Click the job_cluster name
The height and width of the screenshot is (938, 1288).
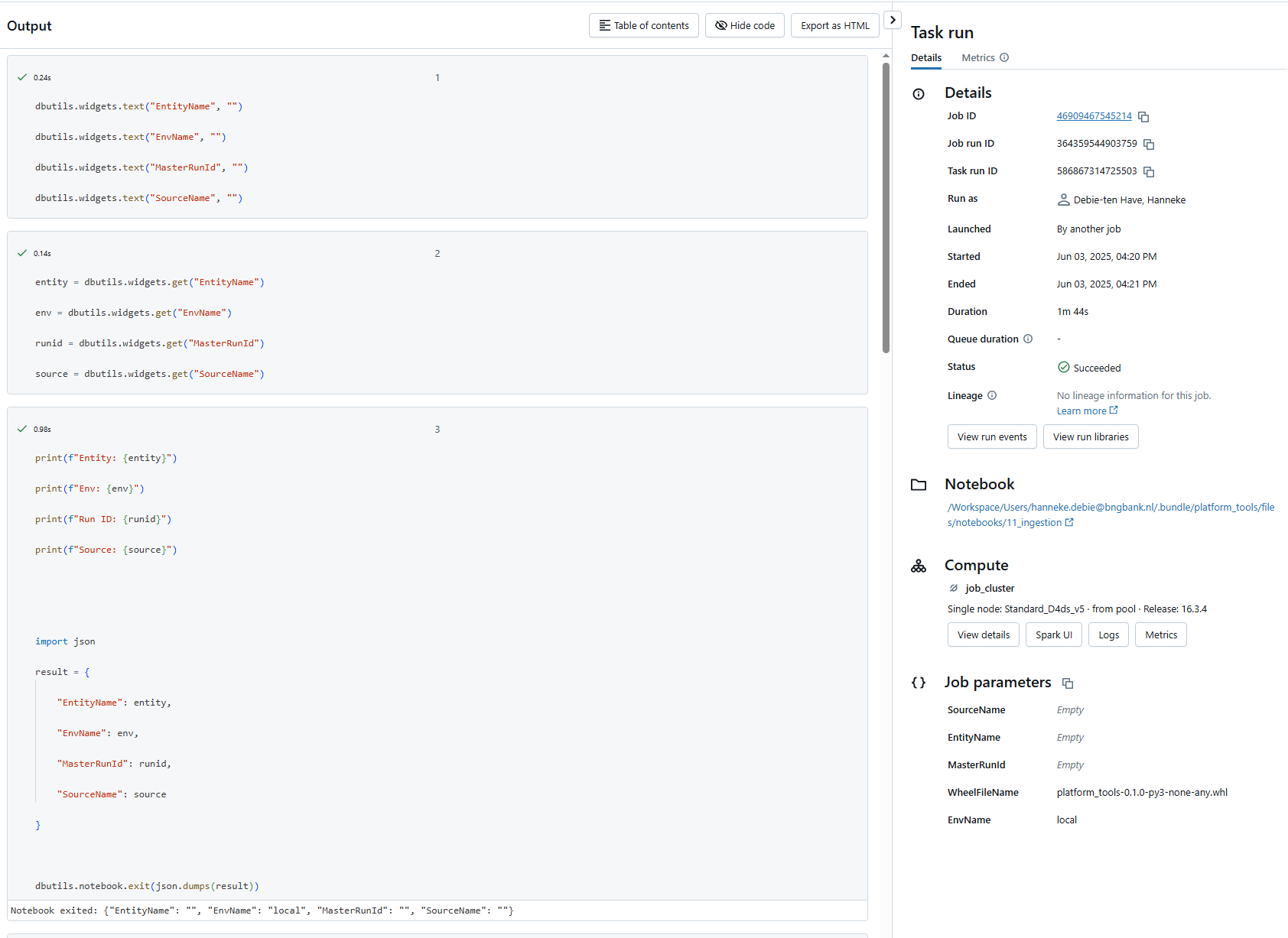(990, 588)
